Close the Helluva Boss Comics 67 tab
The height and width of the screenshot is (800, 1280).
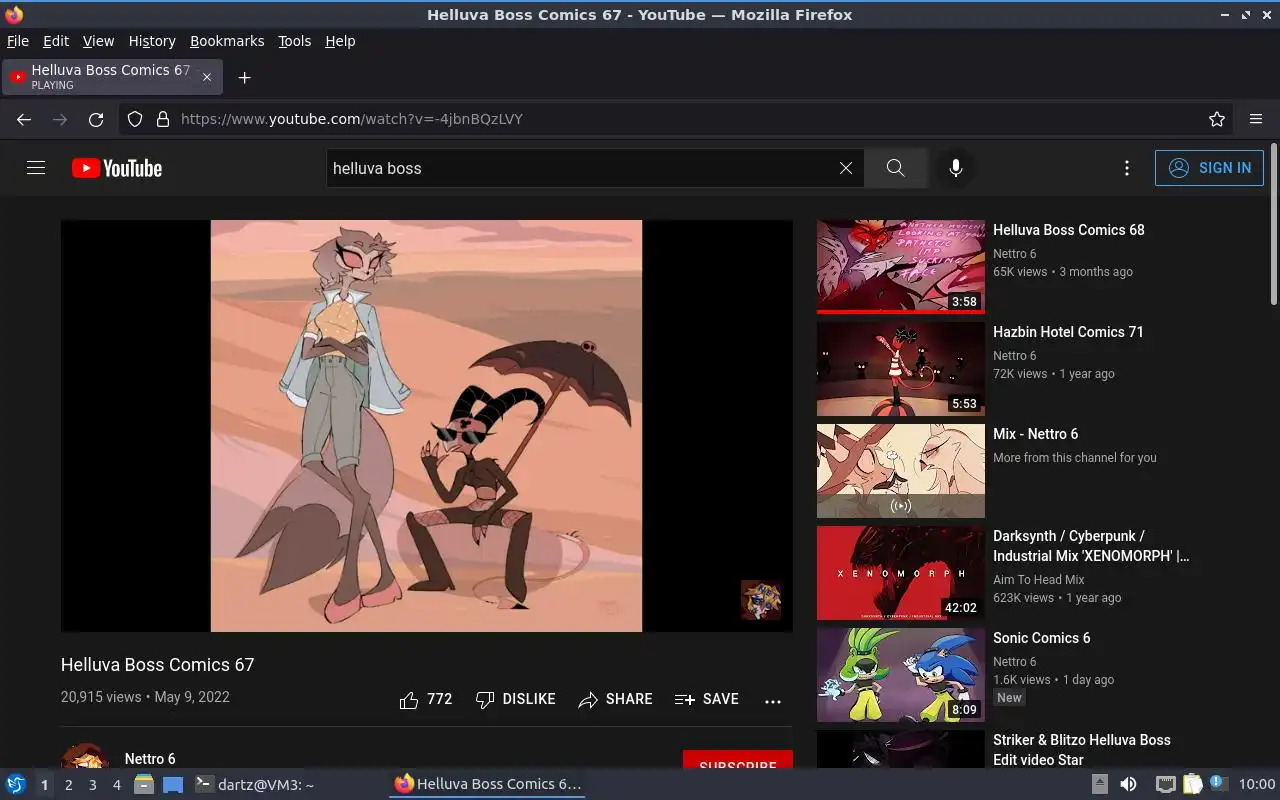tap(207, 77)
